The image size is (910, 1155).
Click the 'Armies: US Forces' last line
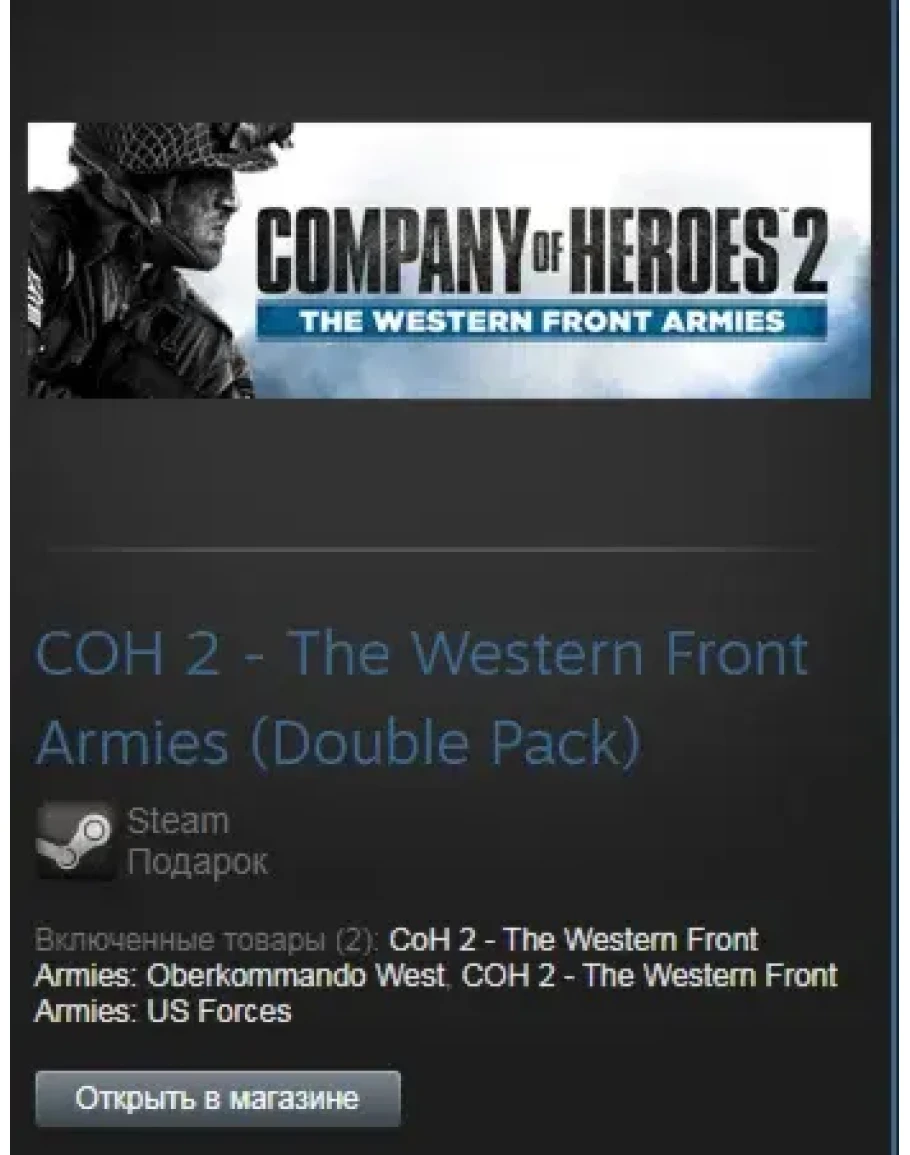point(163,1011)
